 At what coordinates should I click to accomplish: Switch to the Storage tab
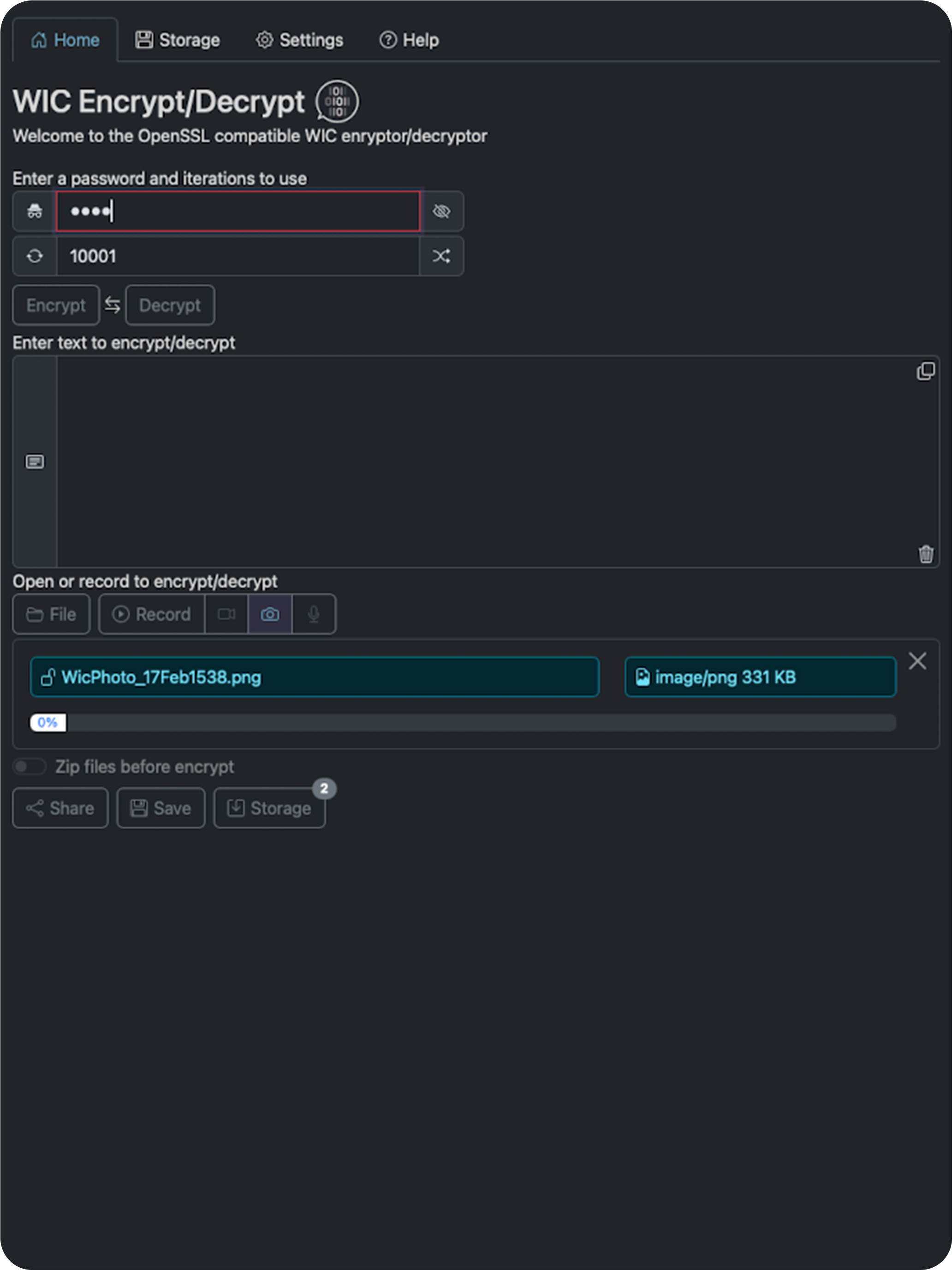(x=177, y=40)
